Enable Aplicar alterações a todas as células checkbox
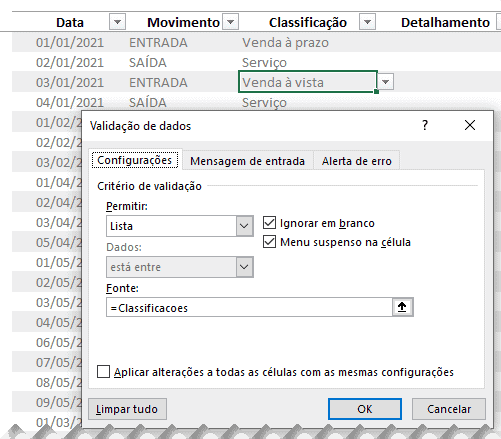Image resolution: width=501 pixels, height=439 pixels. pos(103,371)
